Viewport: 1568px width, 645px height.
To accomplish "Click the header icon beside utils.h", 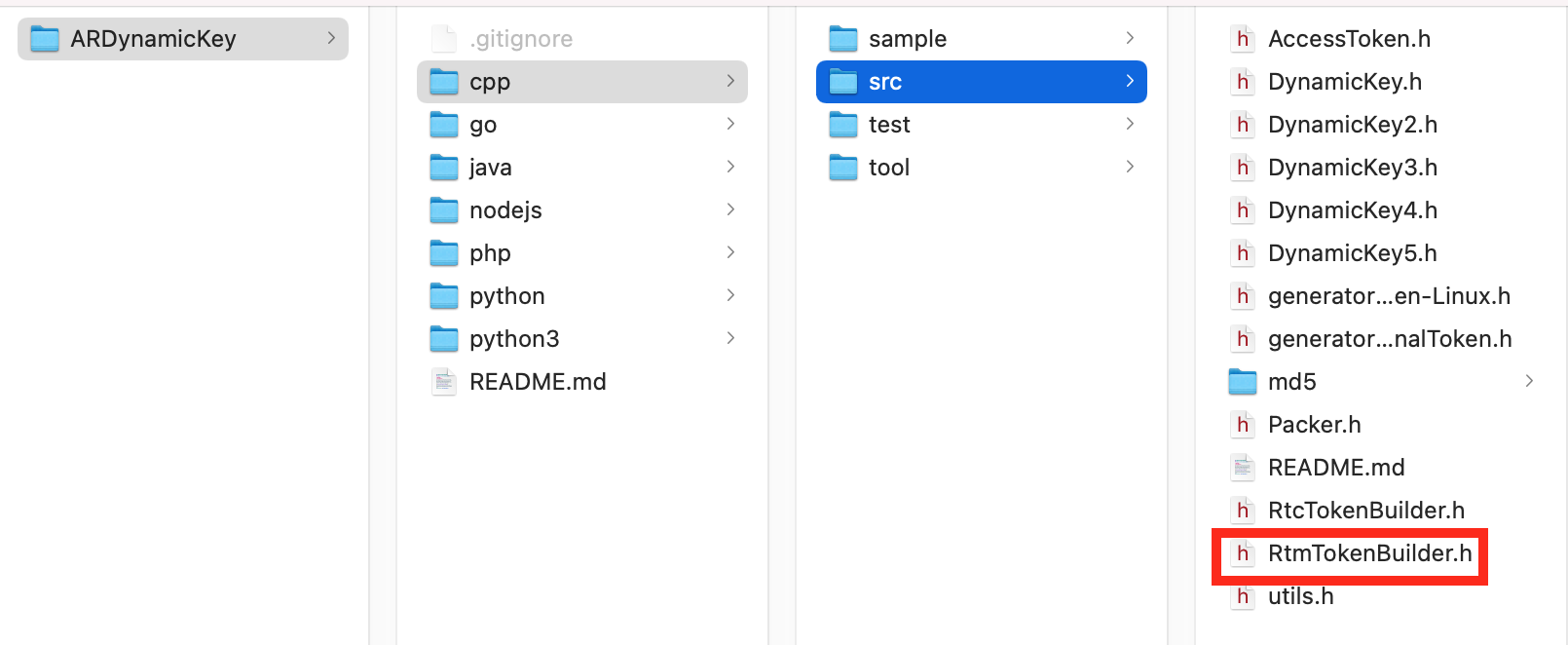I will 1243,596.
